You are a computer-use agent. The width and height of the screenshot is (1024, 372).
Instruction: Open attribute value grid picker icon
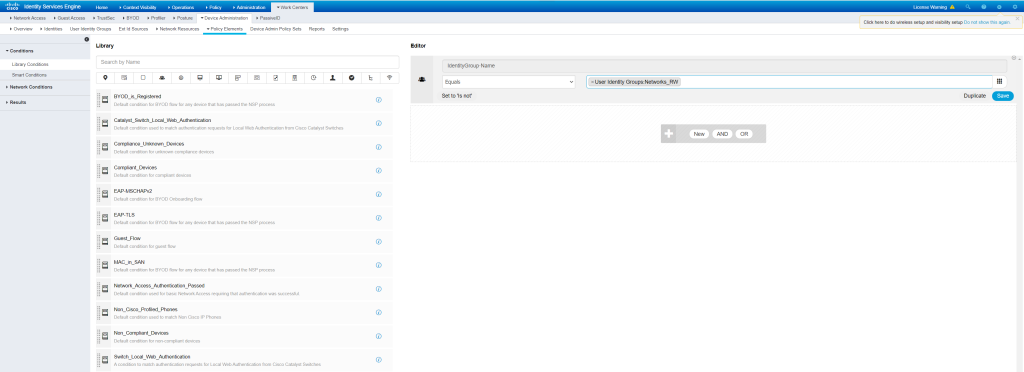[x=999, y=82]
